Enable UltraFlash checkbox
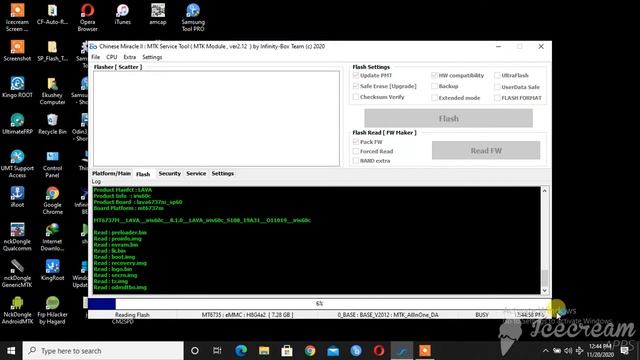The image size is (640, 360). pos(497,76)
